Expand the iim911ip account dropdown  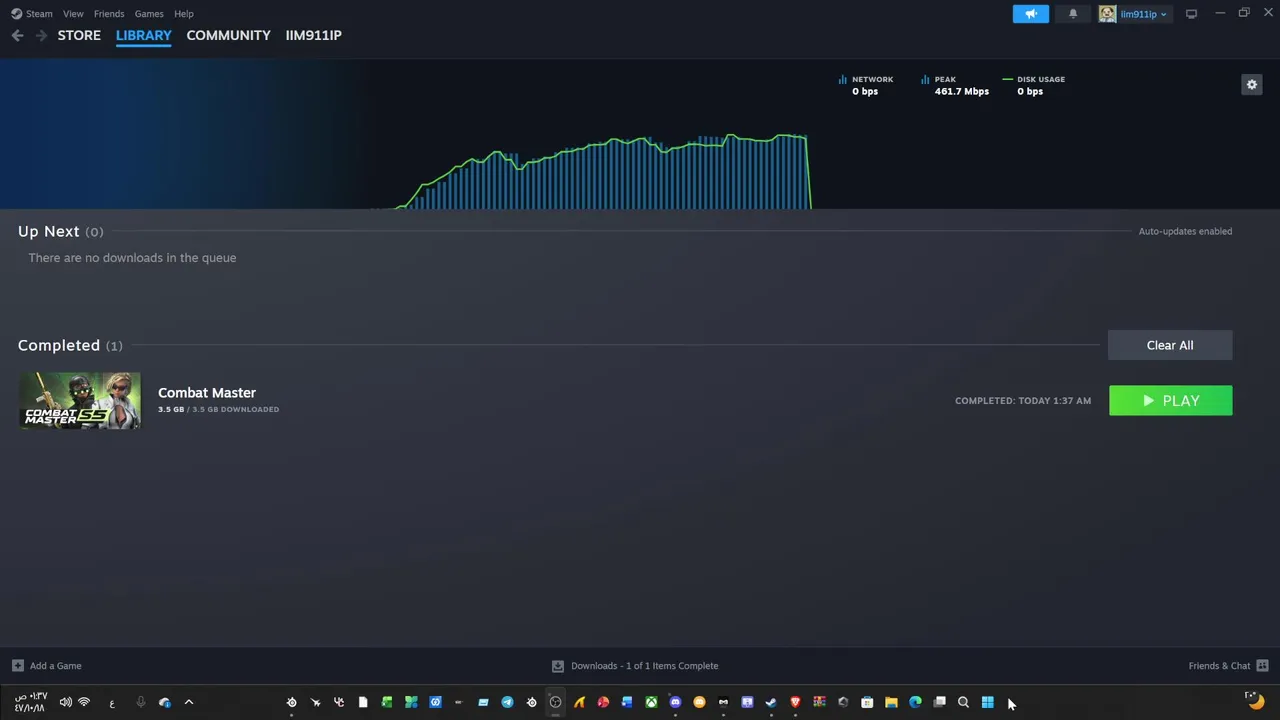[1143, 14]
